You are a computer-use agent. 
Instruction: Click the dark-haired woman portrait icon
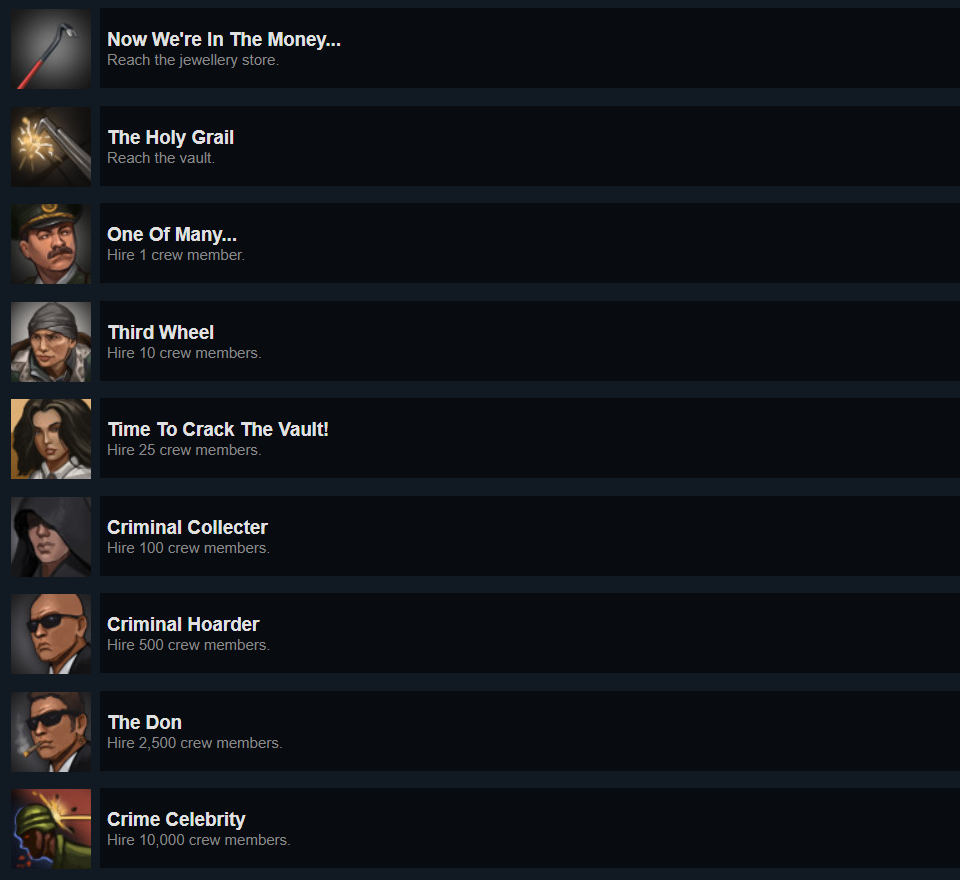click(51, 438)
